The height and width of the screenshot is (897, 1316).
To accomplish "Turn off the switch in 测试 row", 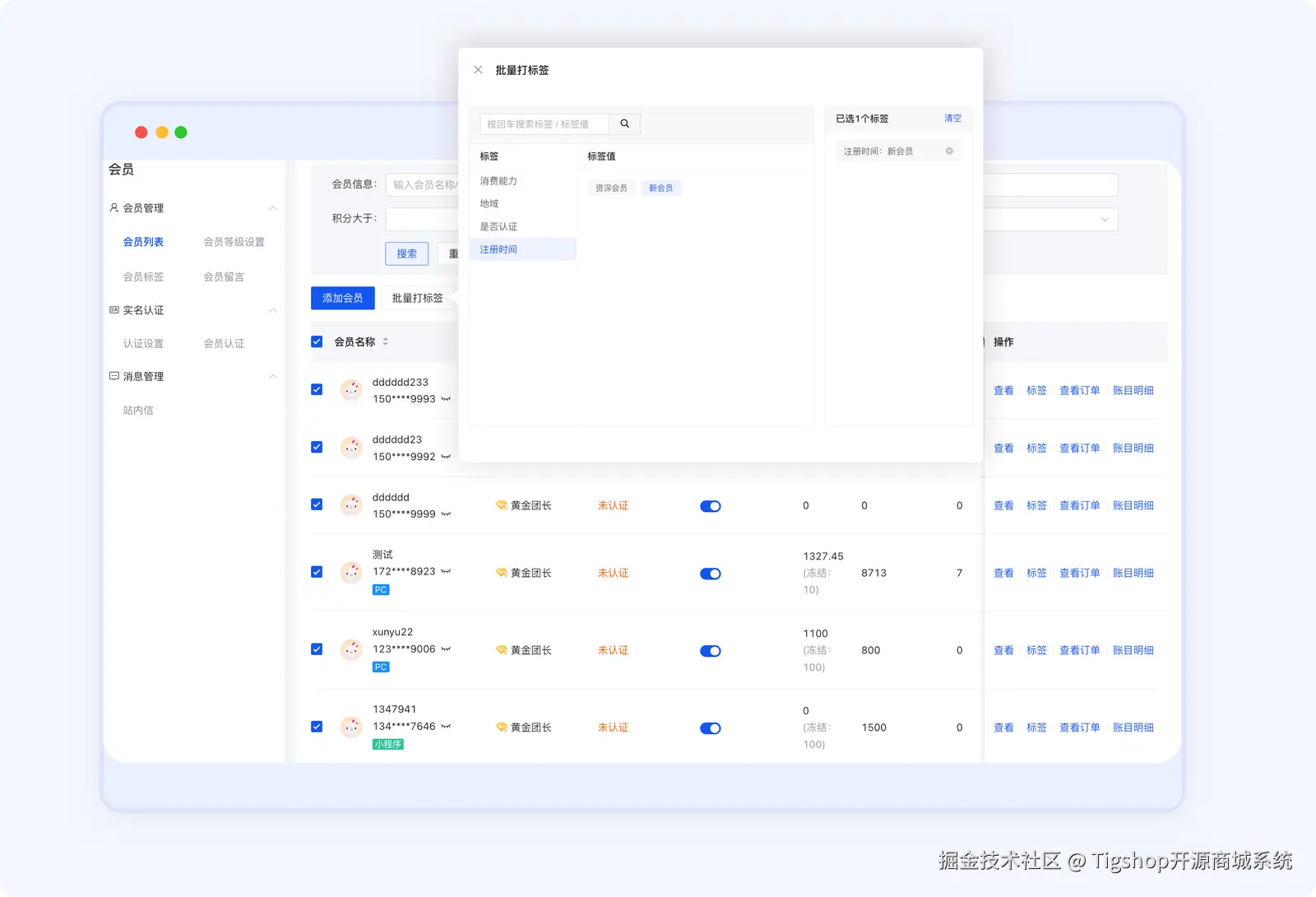I will pyautogui.click(x=711, y=574).
